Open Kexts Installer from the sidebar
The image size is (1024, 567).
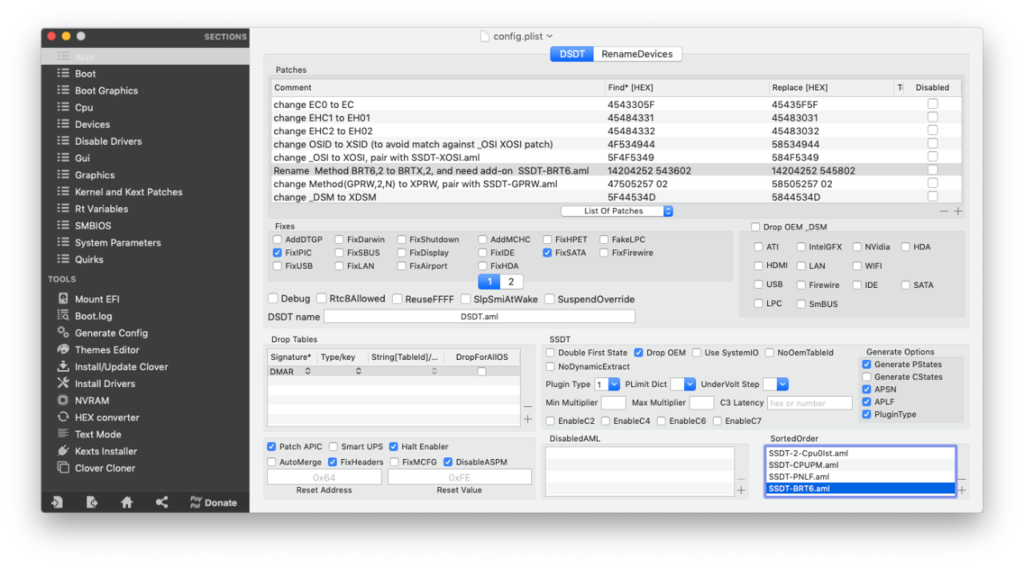point(104,451)
